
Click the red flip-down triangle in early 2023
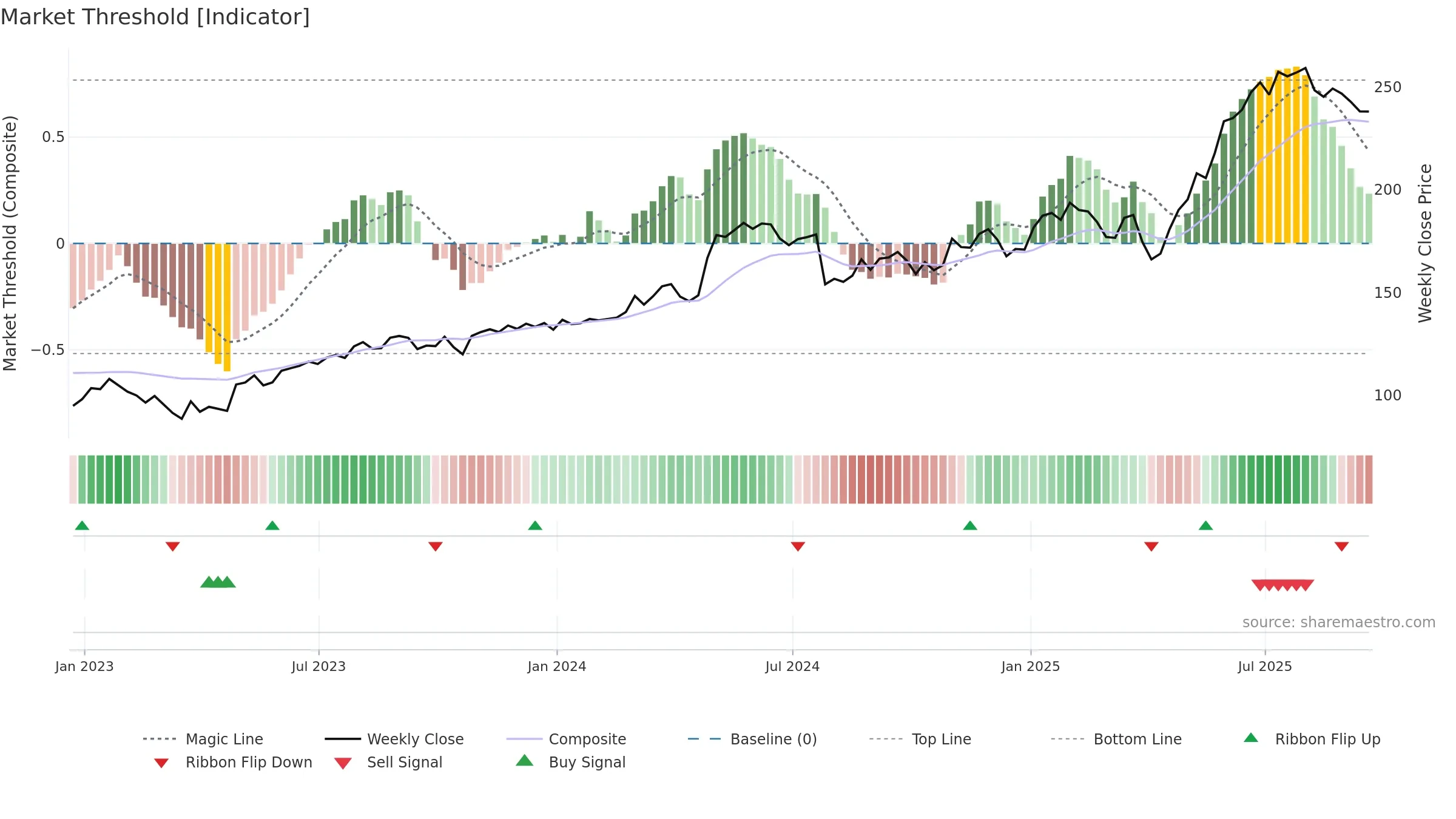pyautogui.click(x=173, y=547)
